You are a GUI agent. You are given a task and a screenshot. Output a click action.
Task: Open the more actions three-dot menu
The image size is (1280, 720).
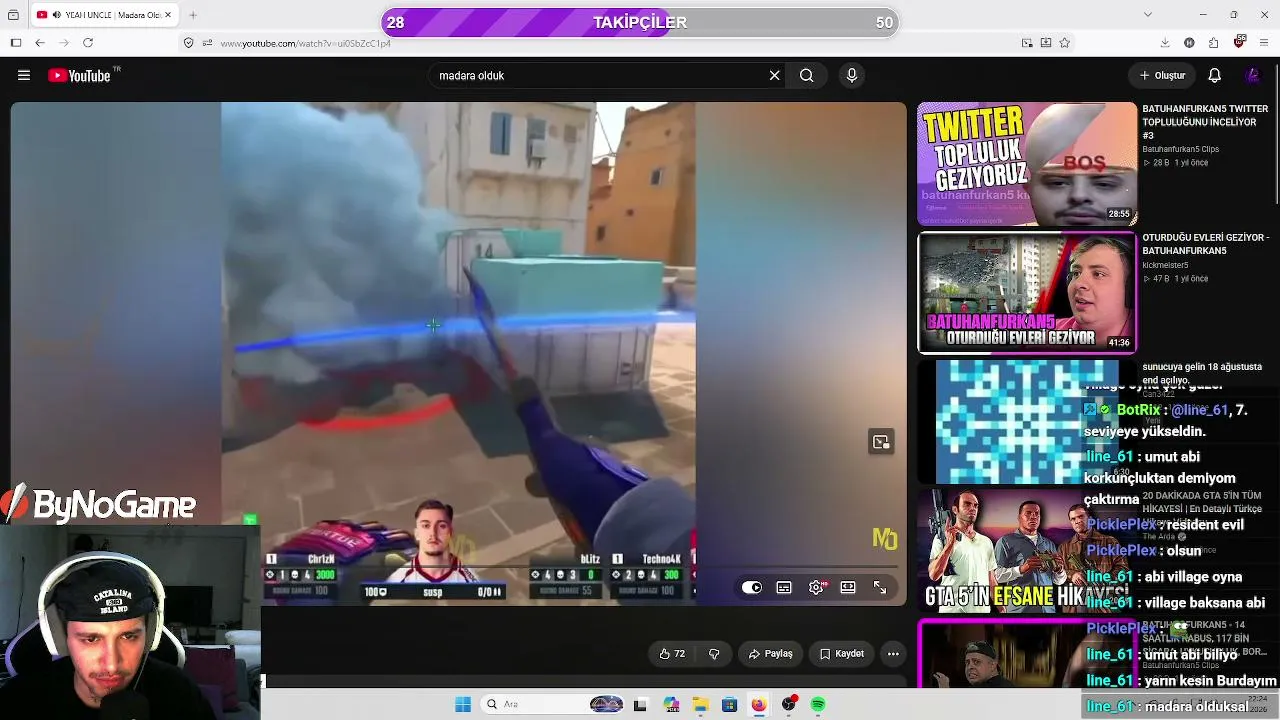pyautogui.click(x=893, y=654)
